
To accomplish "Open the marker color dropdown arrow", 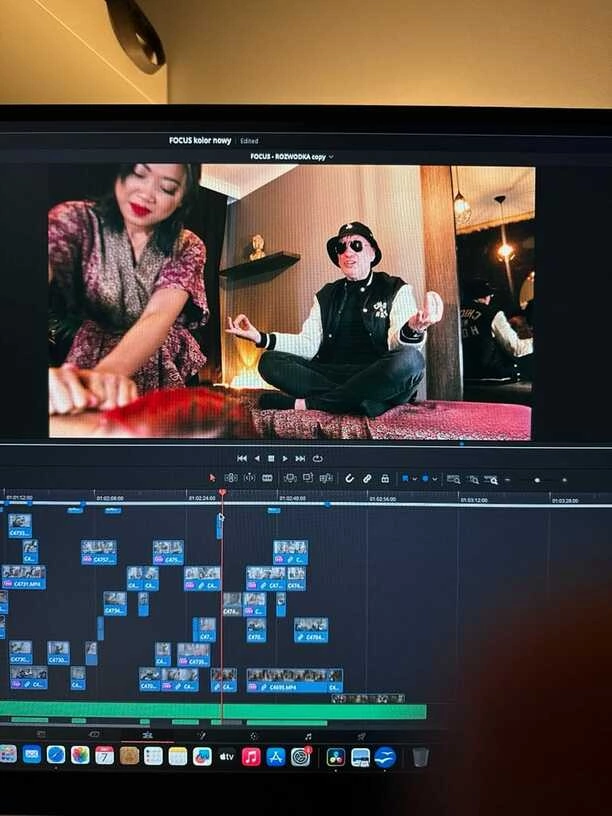I will tap(435, 479).
